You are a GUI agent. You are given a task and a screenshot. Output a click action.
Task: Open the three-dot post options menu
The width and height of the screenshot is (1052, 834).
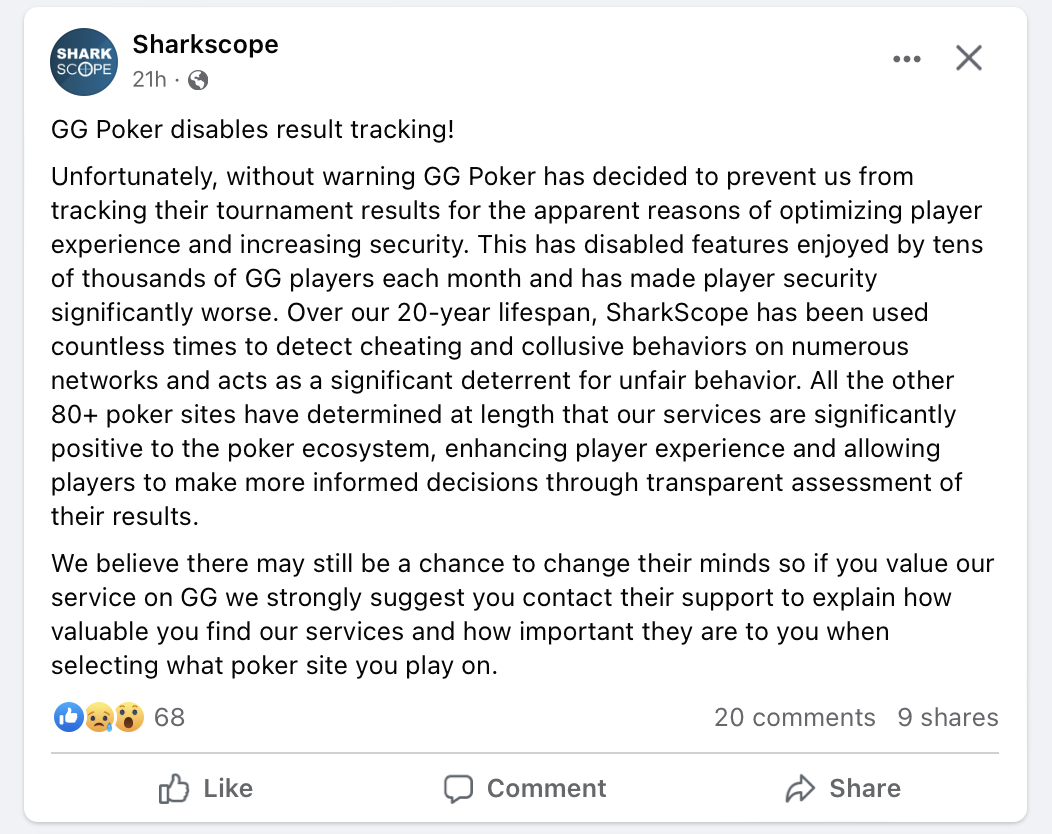907,58
